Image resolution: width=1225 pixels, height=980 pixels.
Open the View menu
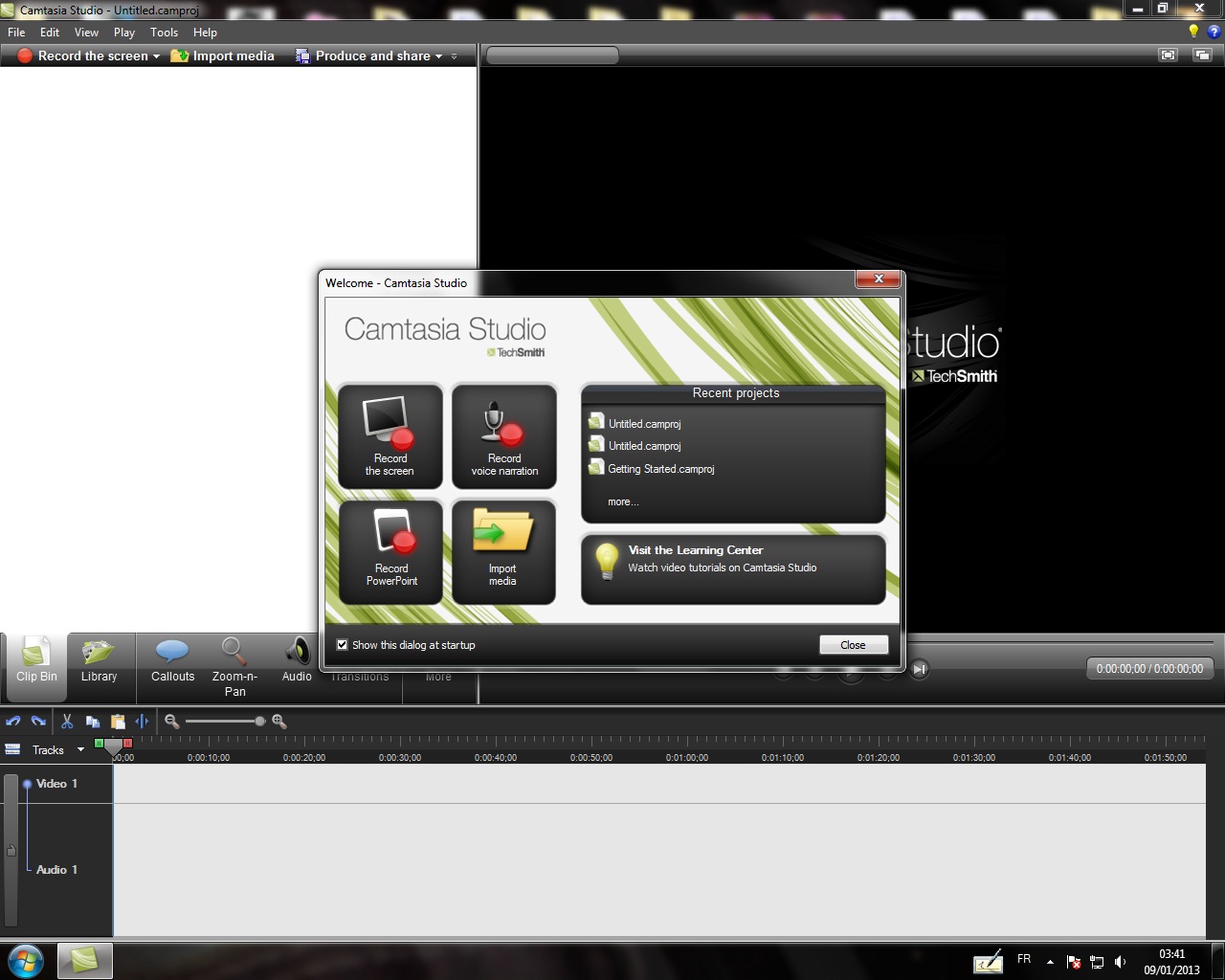point(86,33)
